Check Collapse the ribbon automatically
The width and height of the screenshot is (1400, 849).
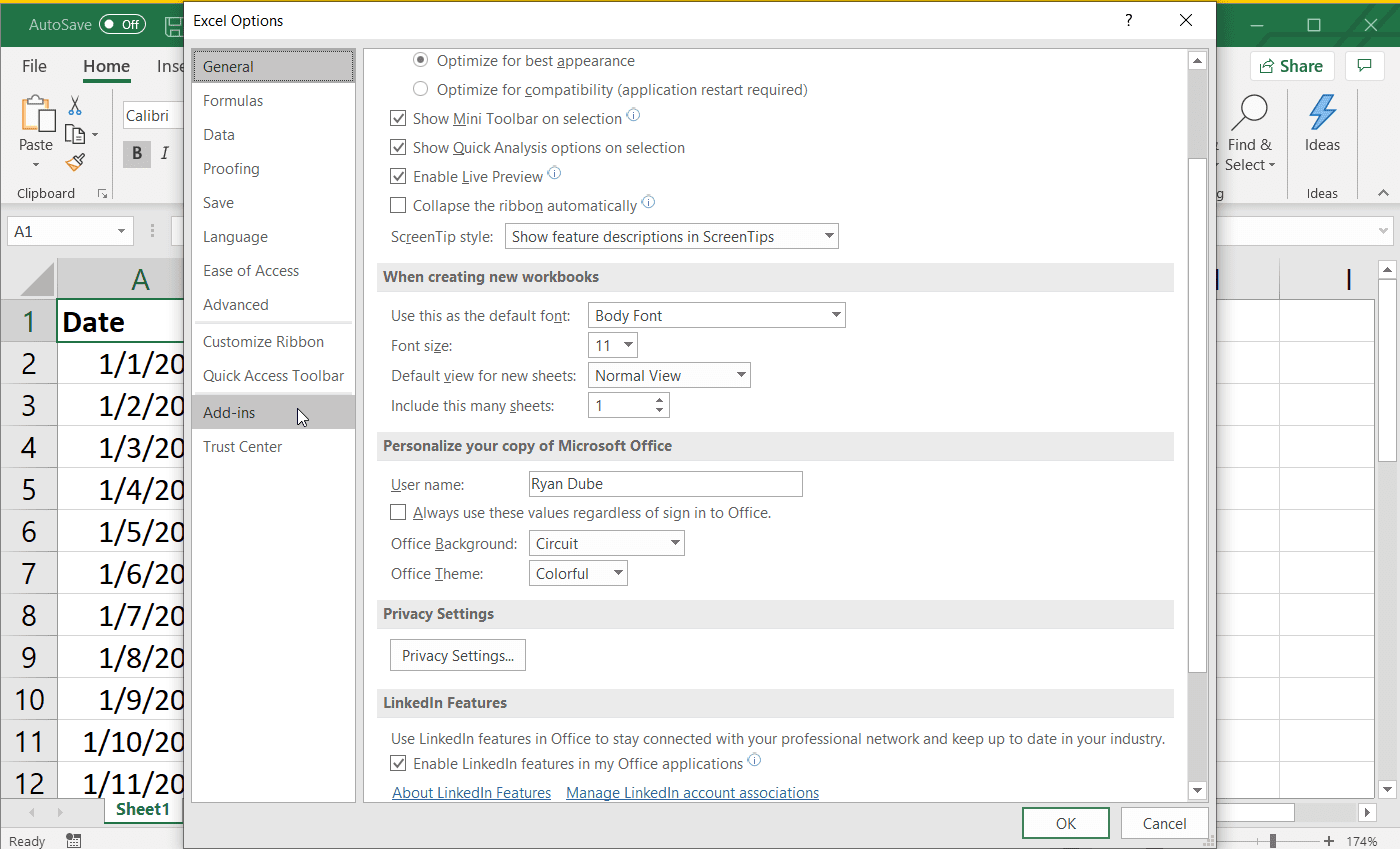point(398,206)
